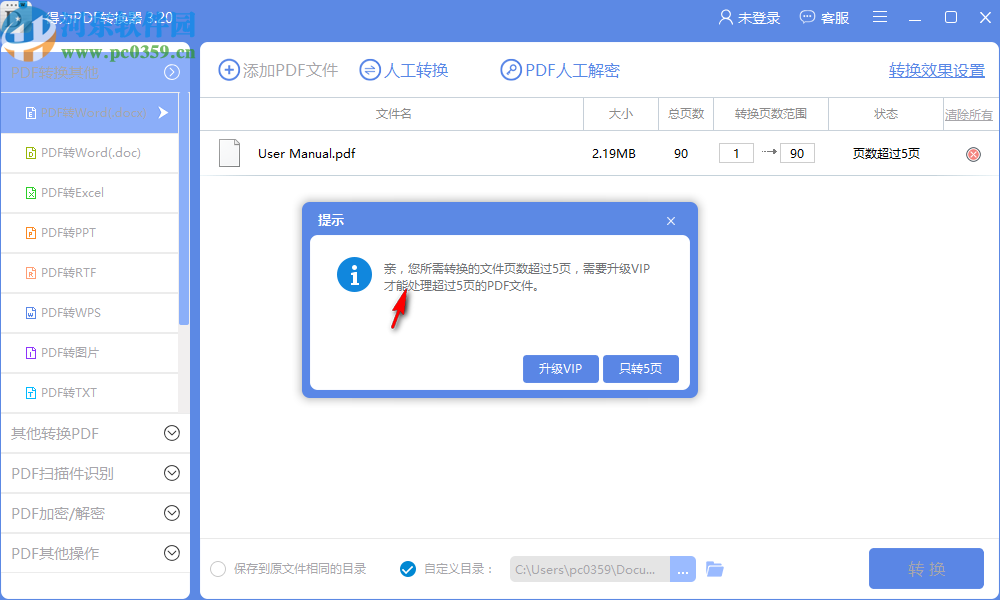Open 转换效果设置 conversion settings link
Screen dimensions: 1000x600
tap(936, 70)
